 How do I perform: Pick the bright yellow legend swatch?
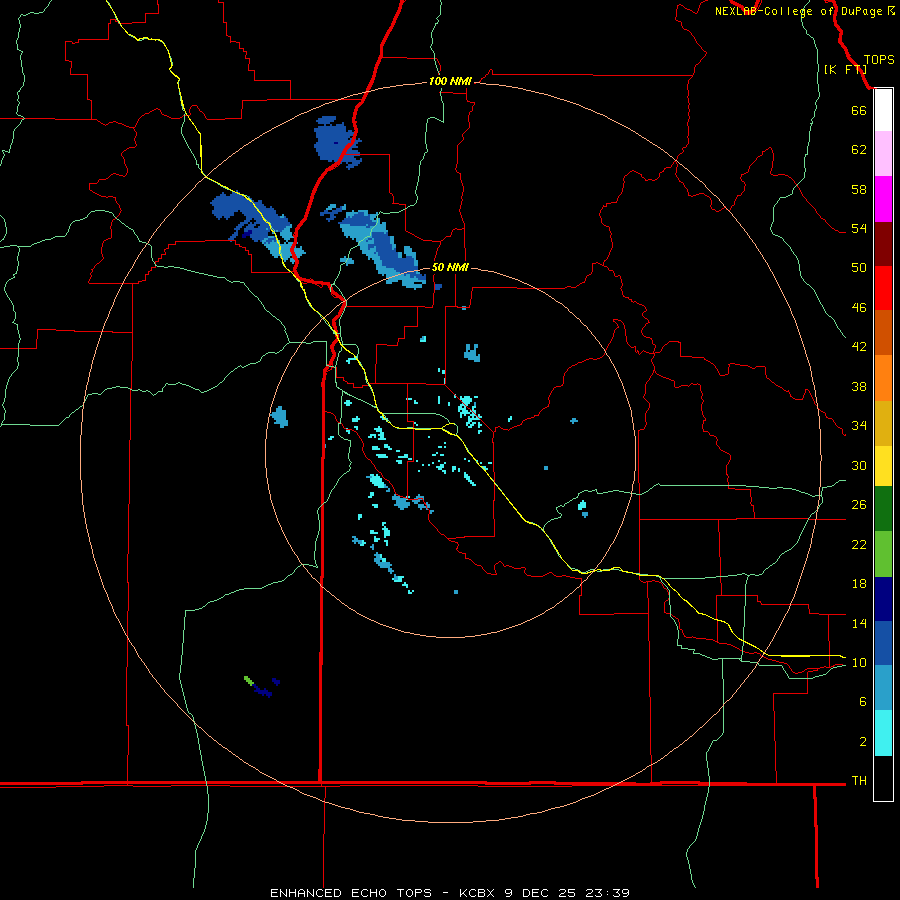(x=883, y=465)
